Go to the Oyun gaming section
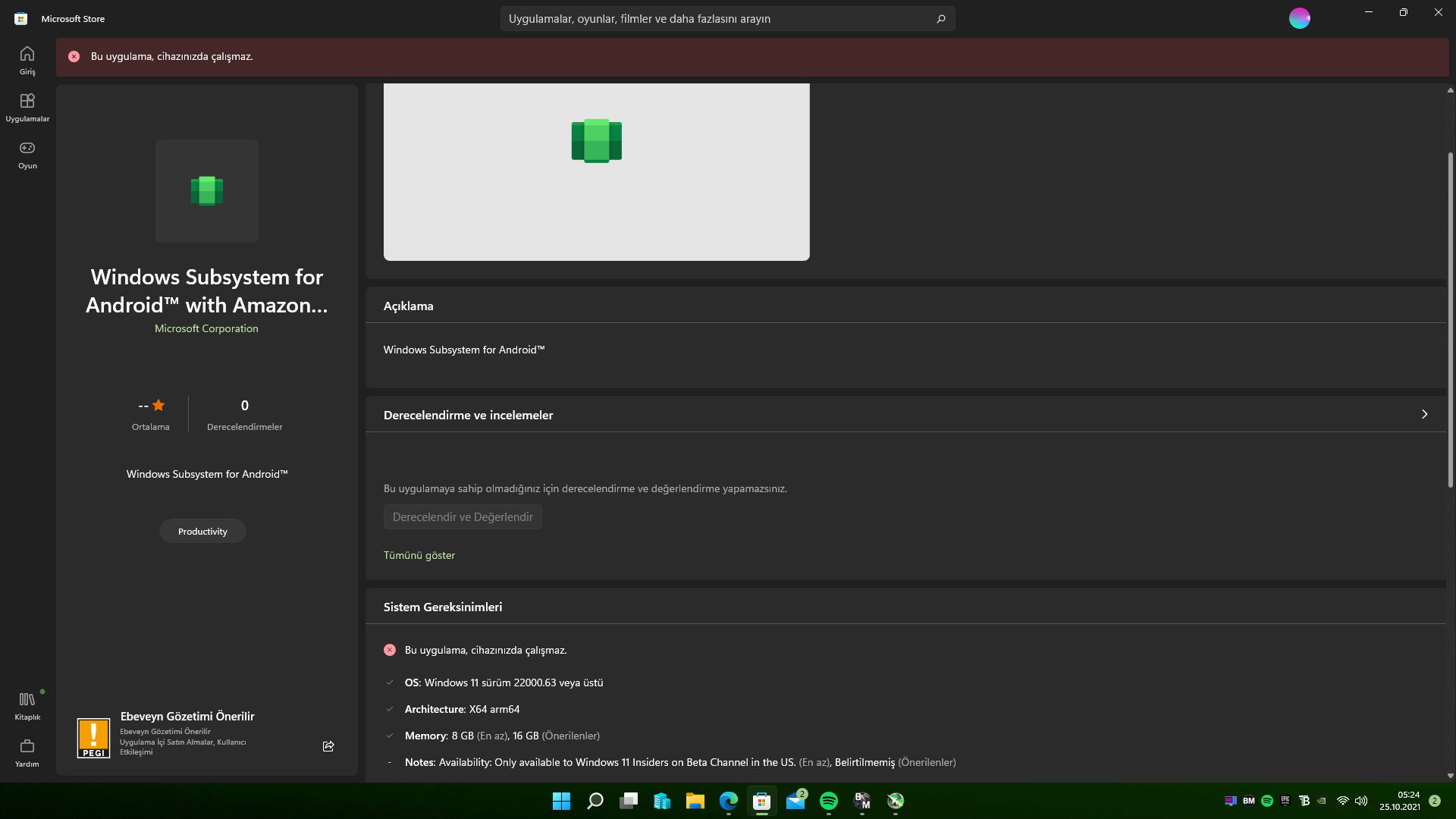 (27, 154)
